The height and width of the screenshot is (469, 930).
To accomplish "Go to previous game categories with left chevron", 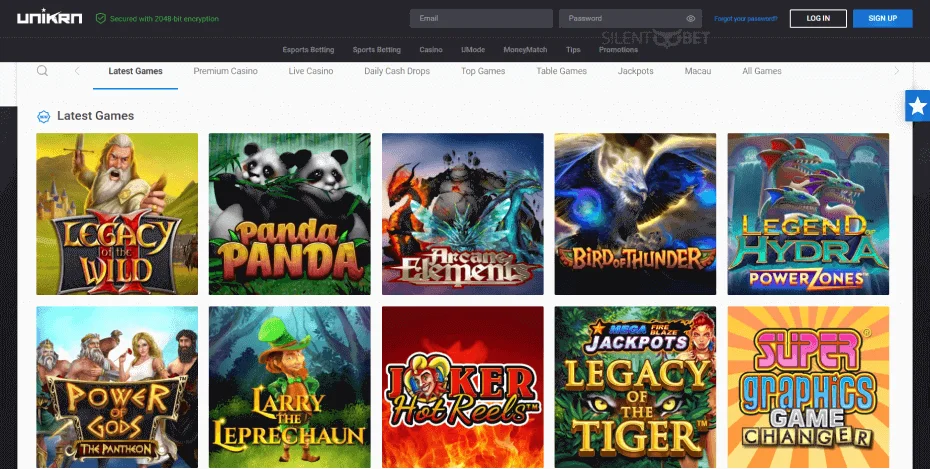I will 77,71.
